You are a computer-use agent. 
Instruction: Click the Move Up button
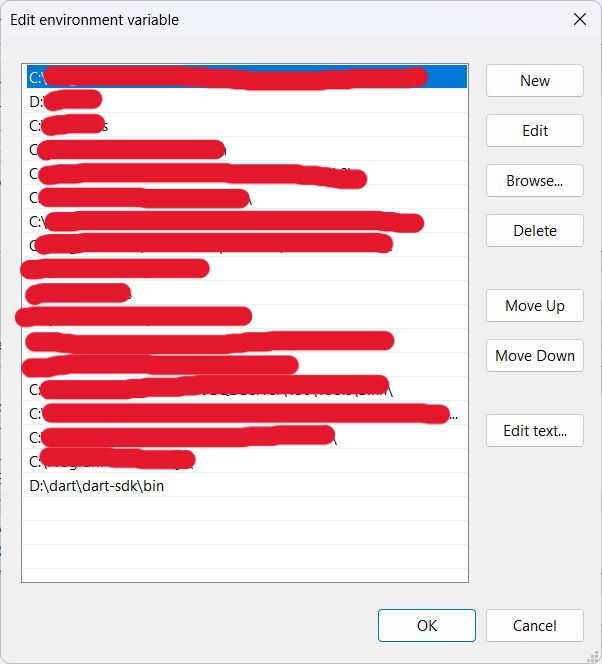(x=535, y=305)
